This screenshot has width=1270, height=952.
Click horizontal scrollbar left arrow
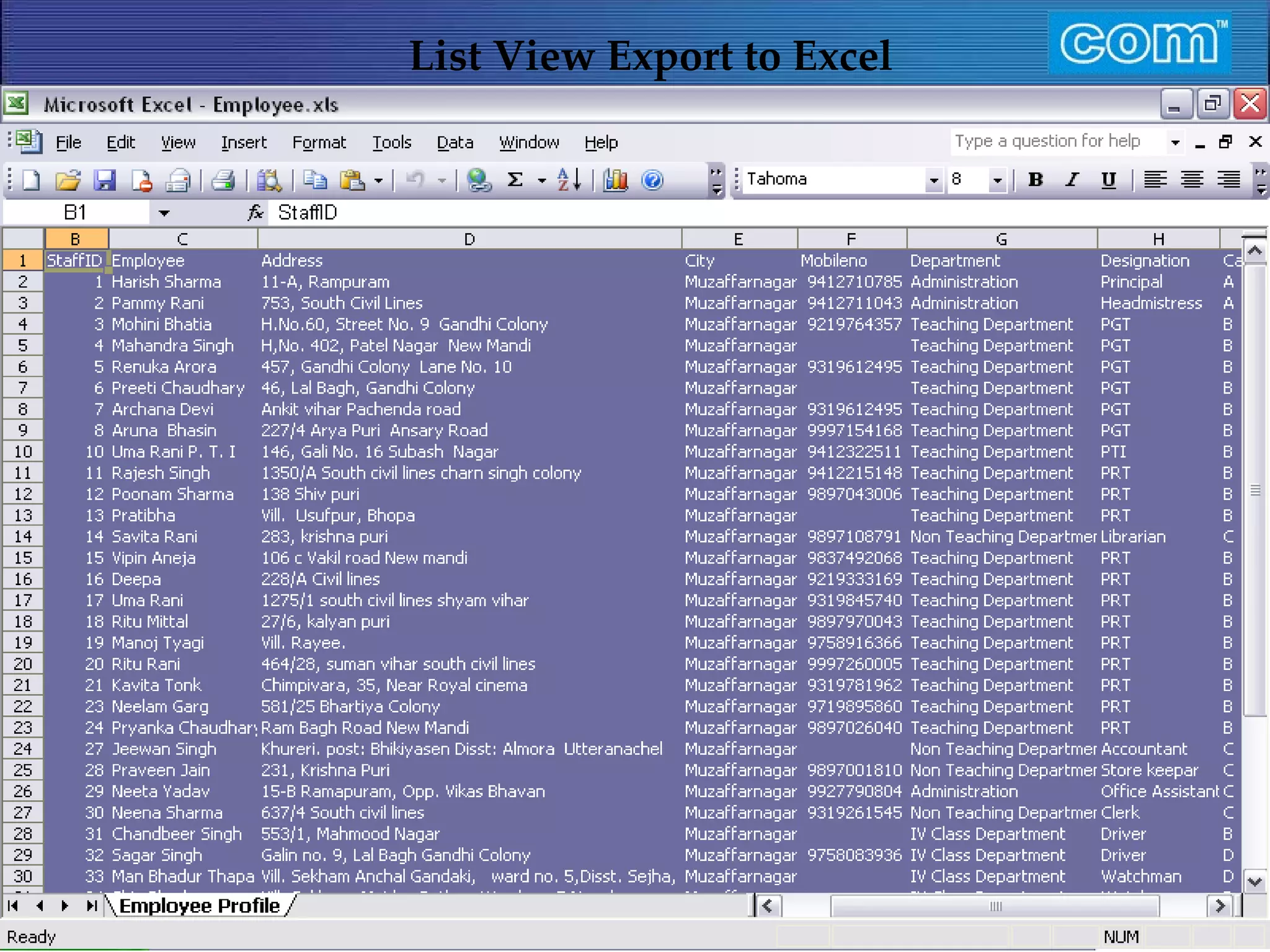[768, 906]
